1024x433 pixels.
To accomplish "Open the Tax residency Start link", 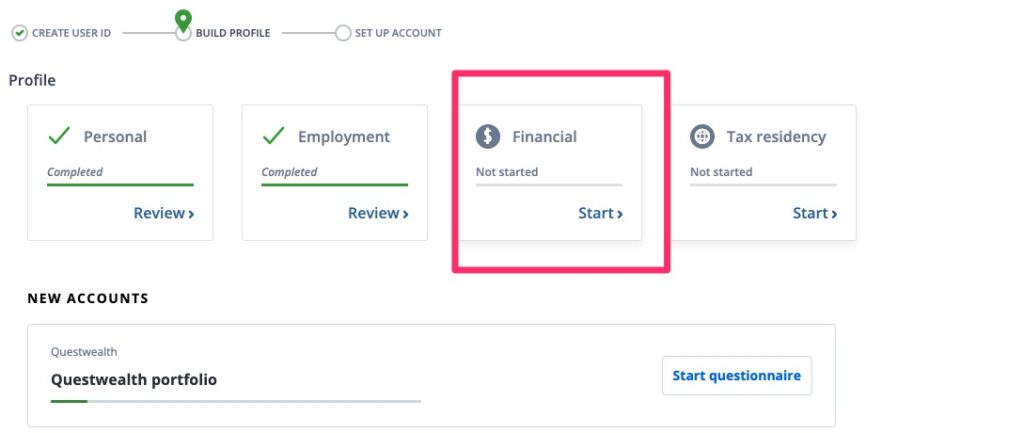I will click(815, 213).
